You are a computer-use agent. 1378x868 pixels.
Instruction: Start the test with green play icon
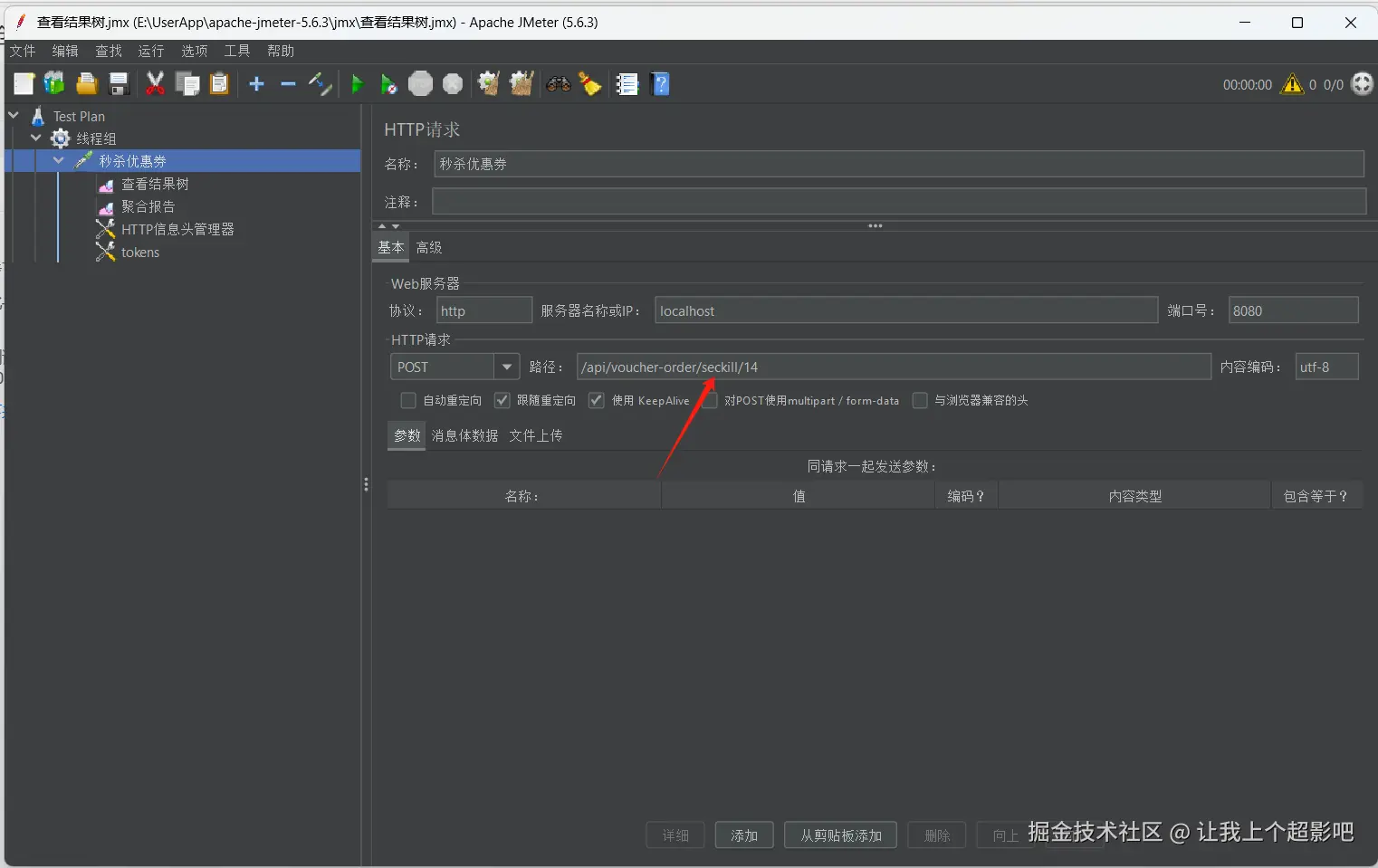click(357, 84)
